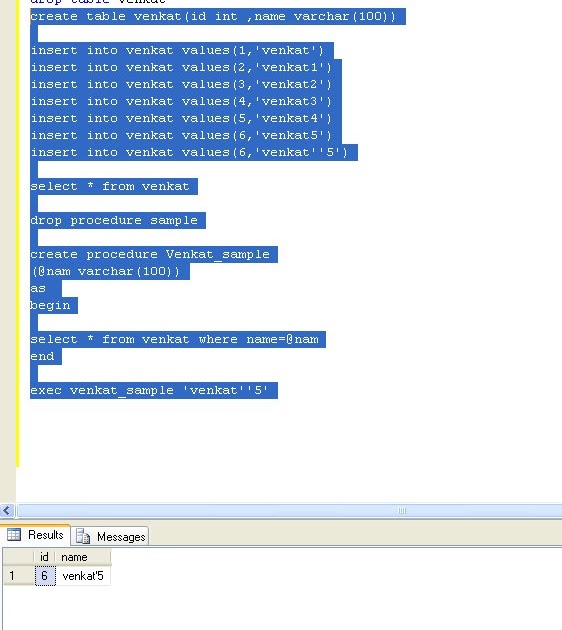The width and height of the screenshot is (562, 630).
Task: Click the create table venkat line
Action: (x=213, y=16)
